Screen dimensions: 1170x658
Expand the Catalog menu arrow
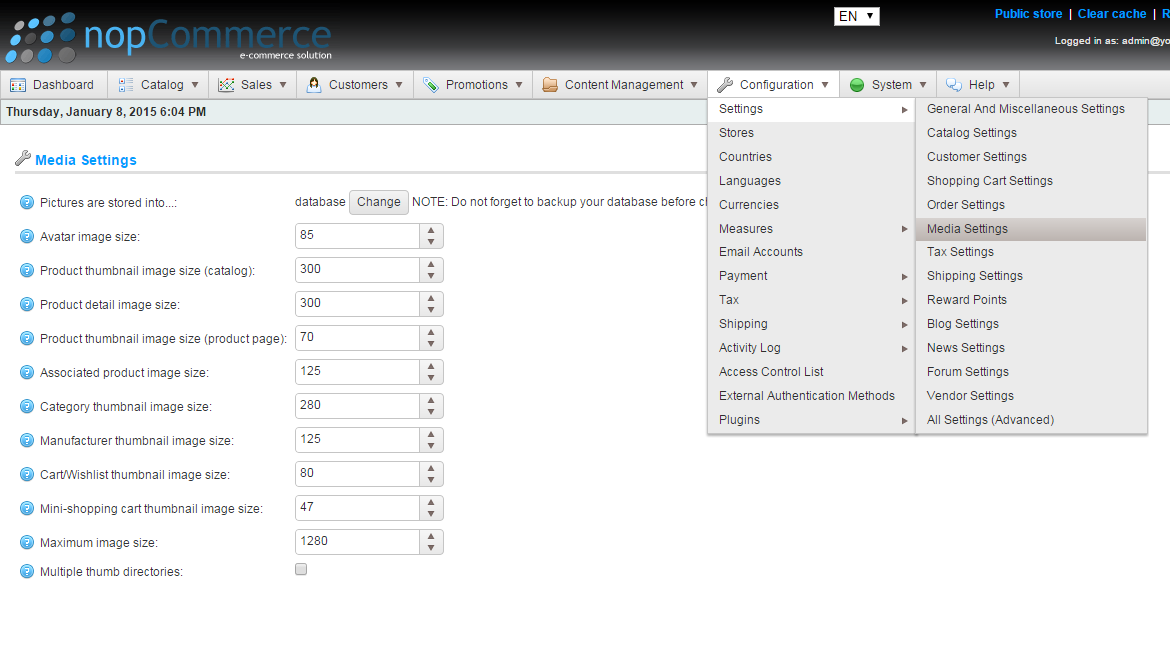pos(195,85)
